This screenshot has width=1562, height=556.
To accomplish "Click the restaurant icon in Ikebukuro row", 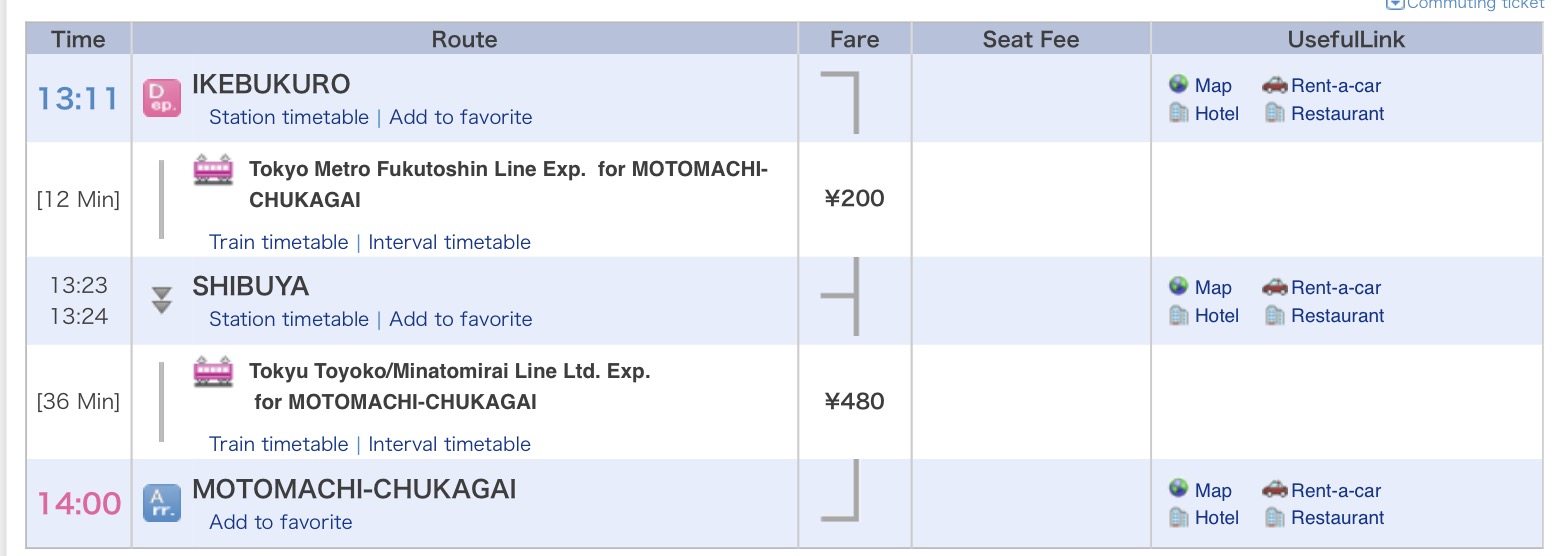I will click(1274, 113).
